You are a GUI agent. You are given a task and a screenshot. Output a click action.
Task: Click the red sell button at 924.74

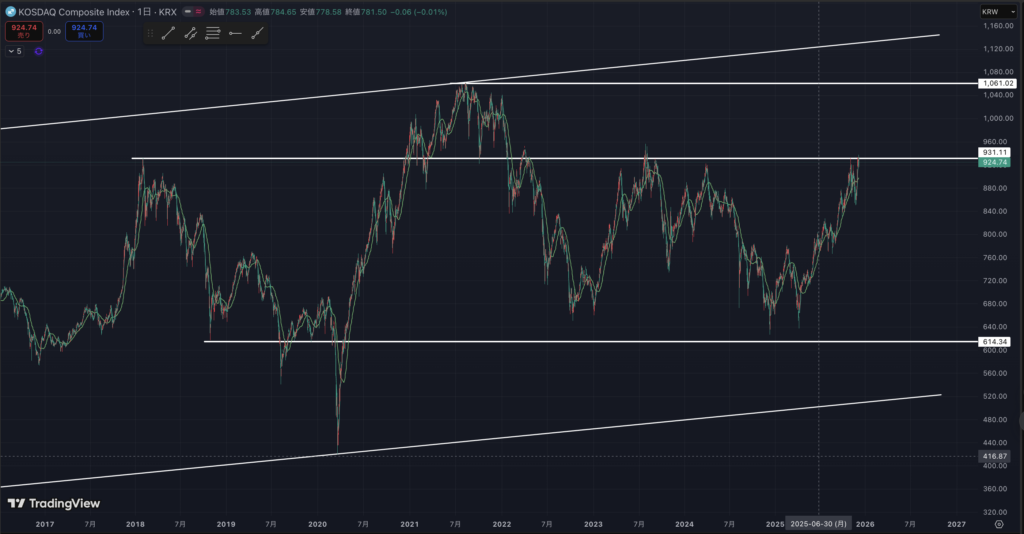(21, 30)
